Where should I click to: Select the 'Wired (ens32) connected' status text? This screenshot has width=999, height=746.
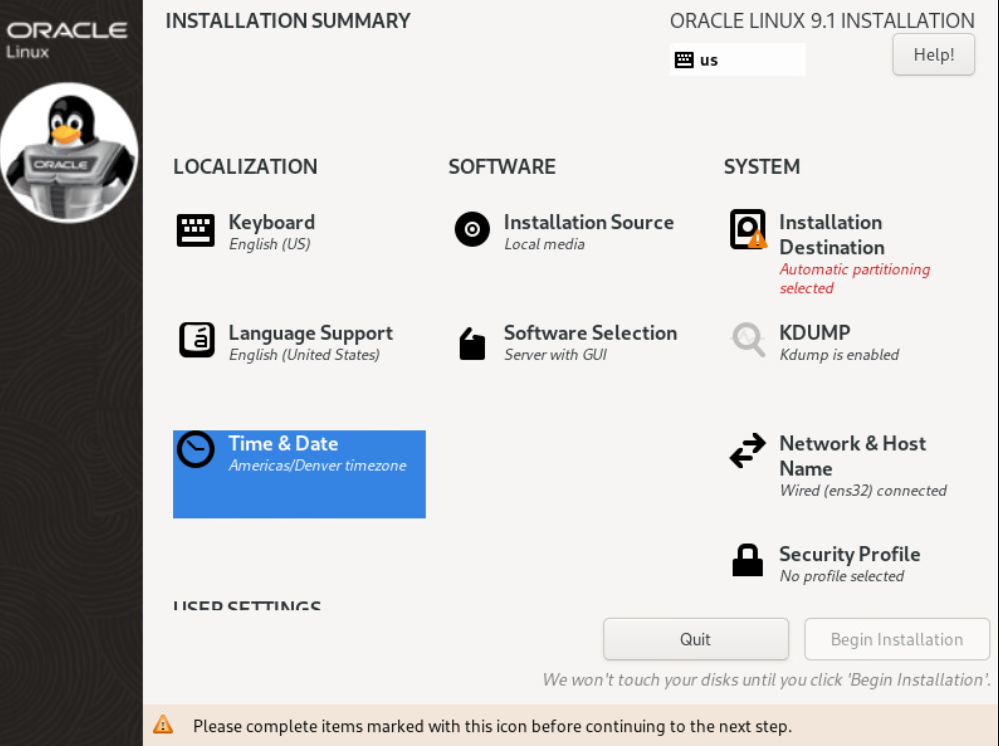point(863,491)
